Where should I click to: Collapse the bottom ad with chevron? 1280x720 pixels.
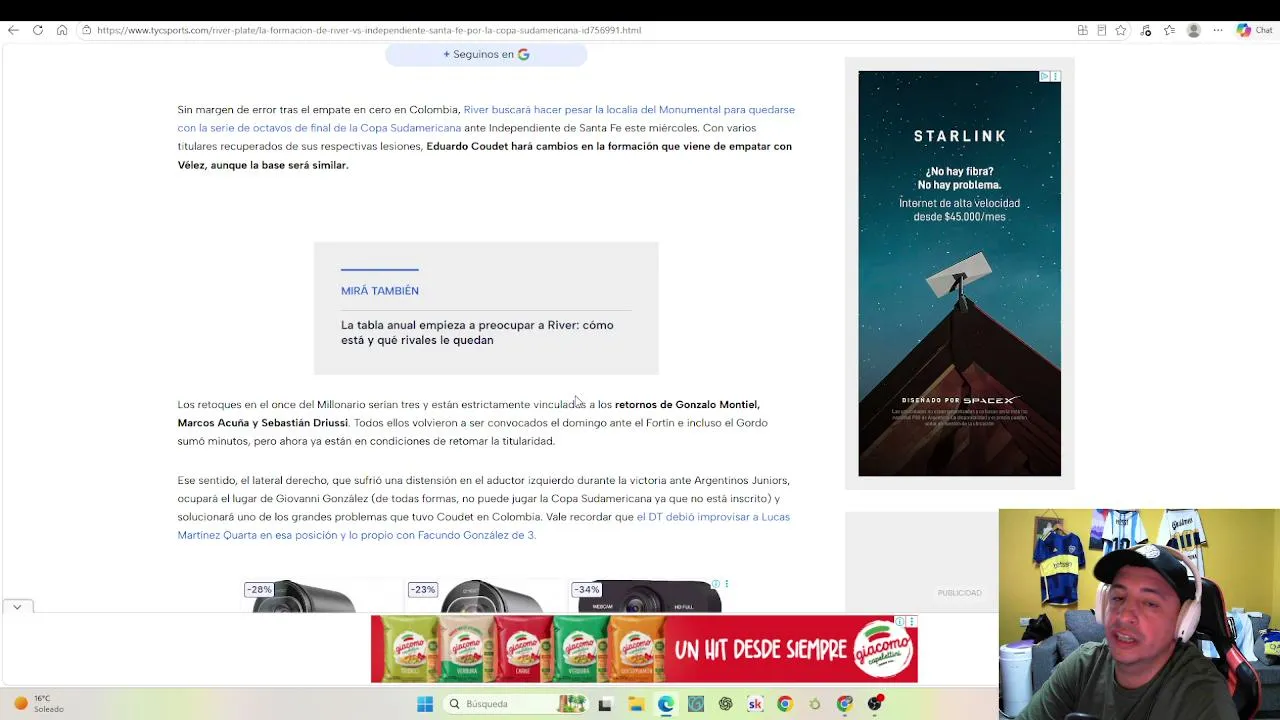tap(17, 607)
